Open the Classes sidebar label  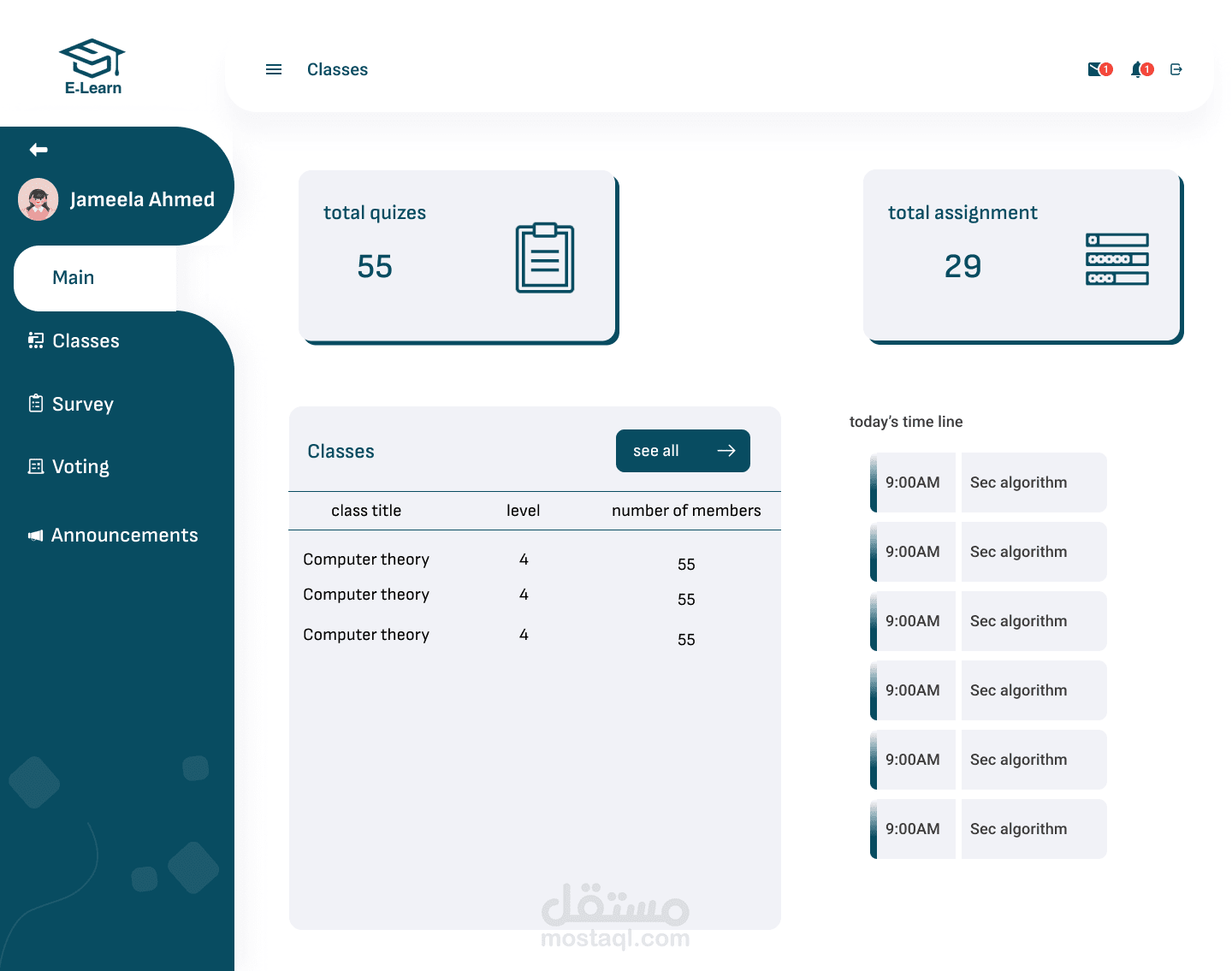(86, 340)
